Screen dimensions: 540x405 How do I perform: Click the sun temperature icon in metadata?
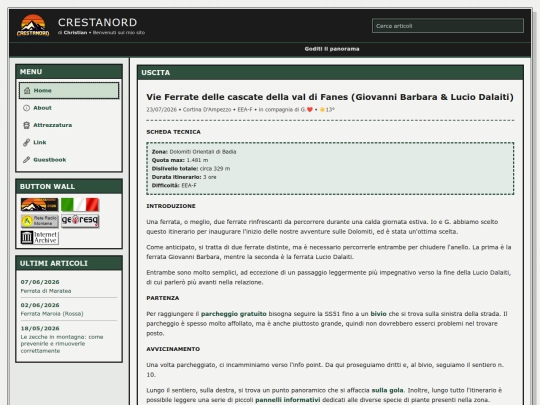(322, 110)
